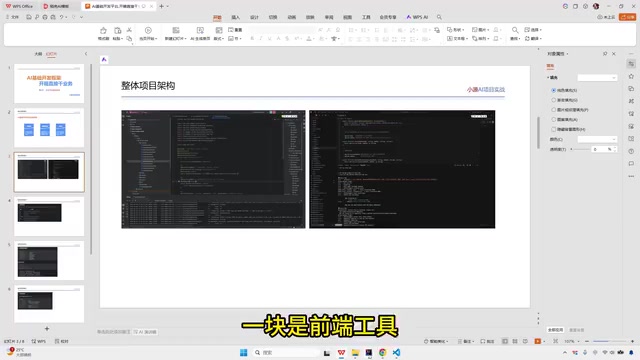Collapse the slide thumbnail panel chevron

point(86,54)
